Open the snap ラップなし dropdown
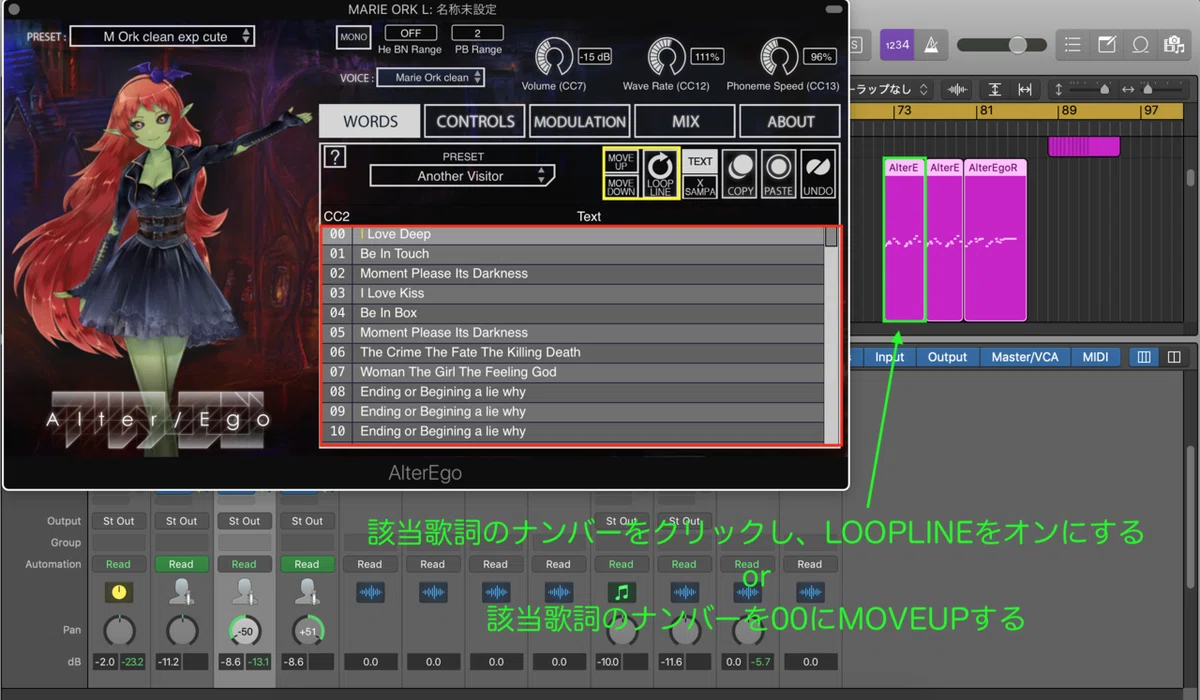The height and width of the screenshot is (700, 1200). 890,90
